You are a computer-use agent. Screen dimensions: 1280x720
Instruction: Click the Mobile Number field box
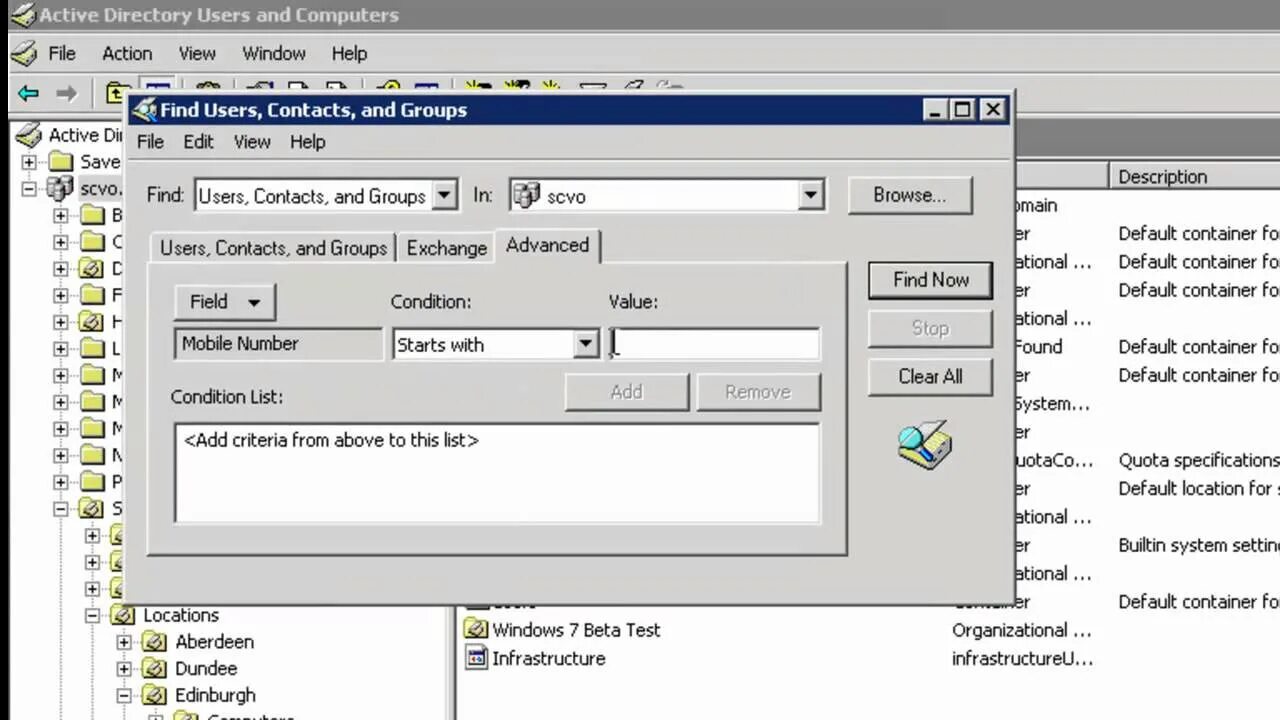[x=277, y=343]
